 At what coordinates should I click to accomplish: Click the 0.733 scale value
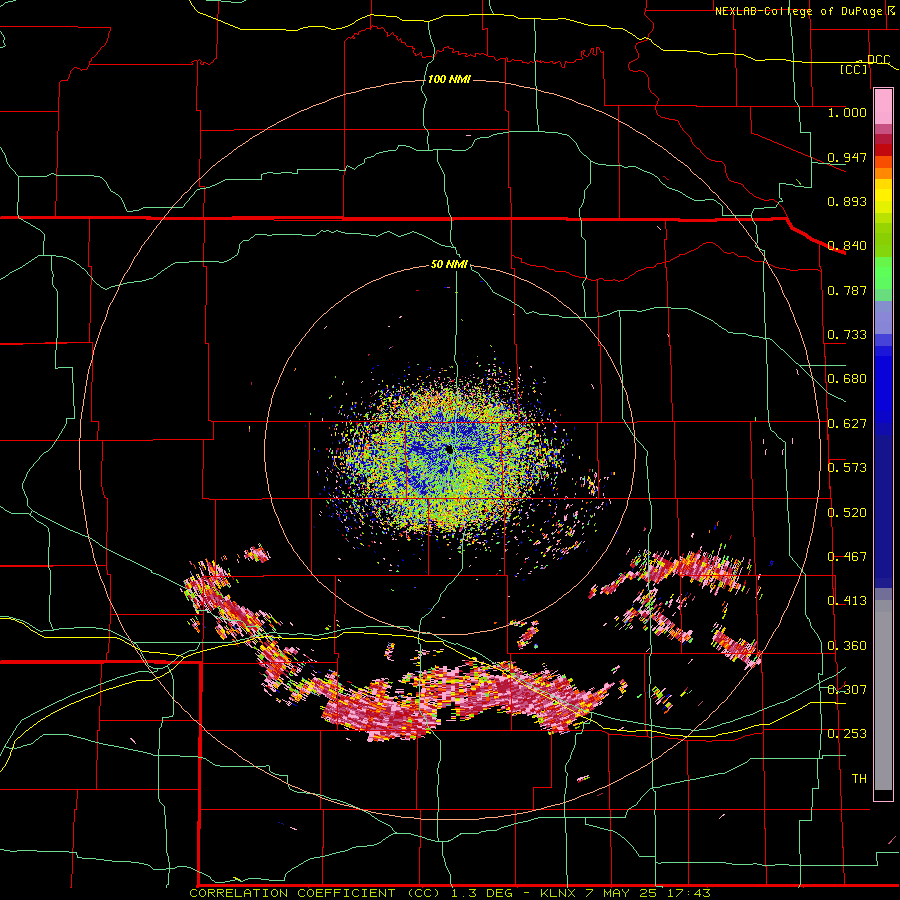tap(847, 335)
